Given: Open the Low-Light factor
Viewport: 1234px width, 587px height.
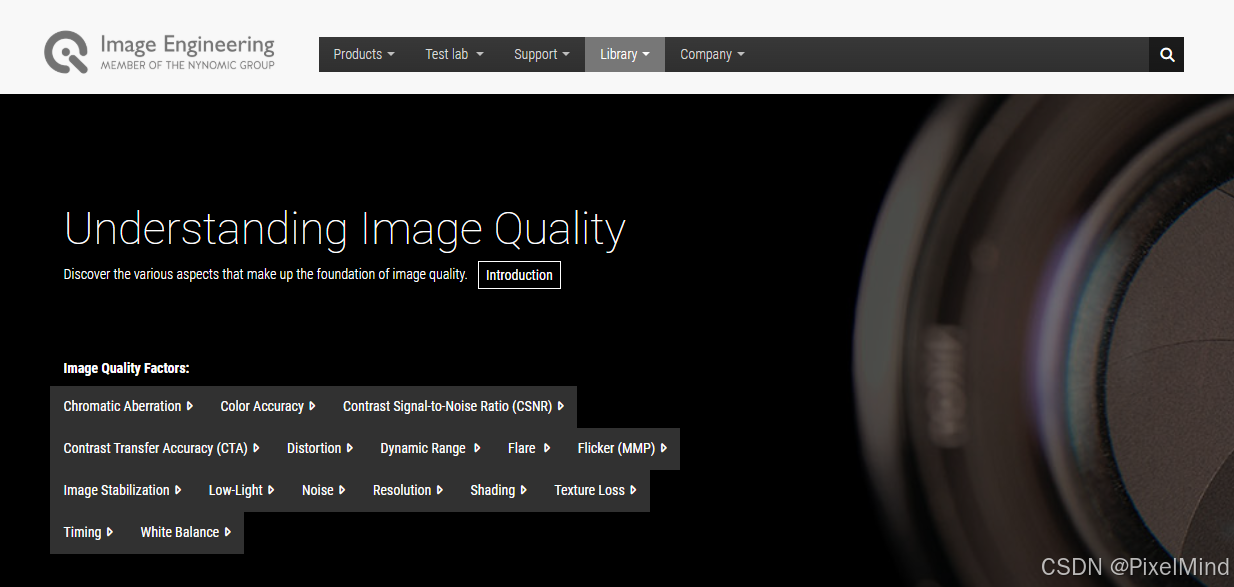Looking at the screenshot, I should pyautogui.click(x=241, y=490).
